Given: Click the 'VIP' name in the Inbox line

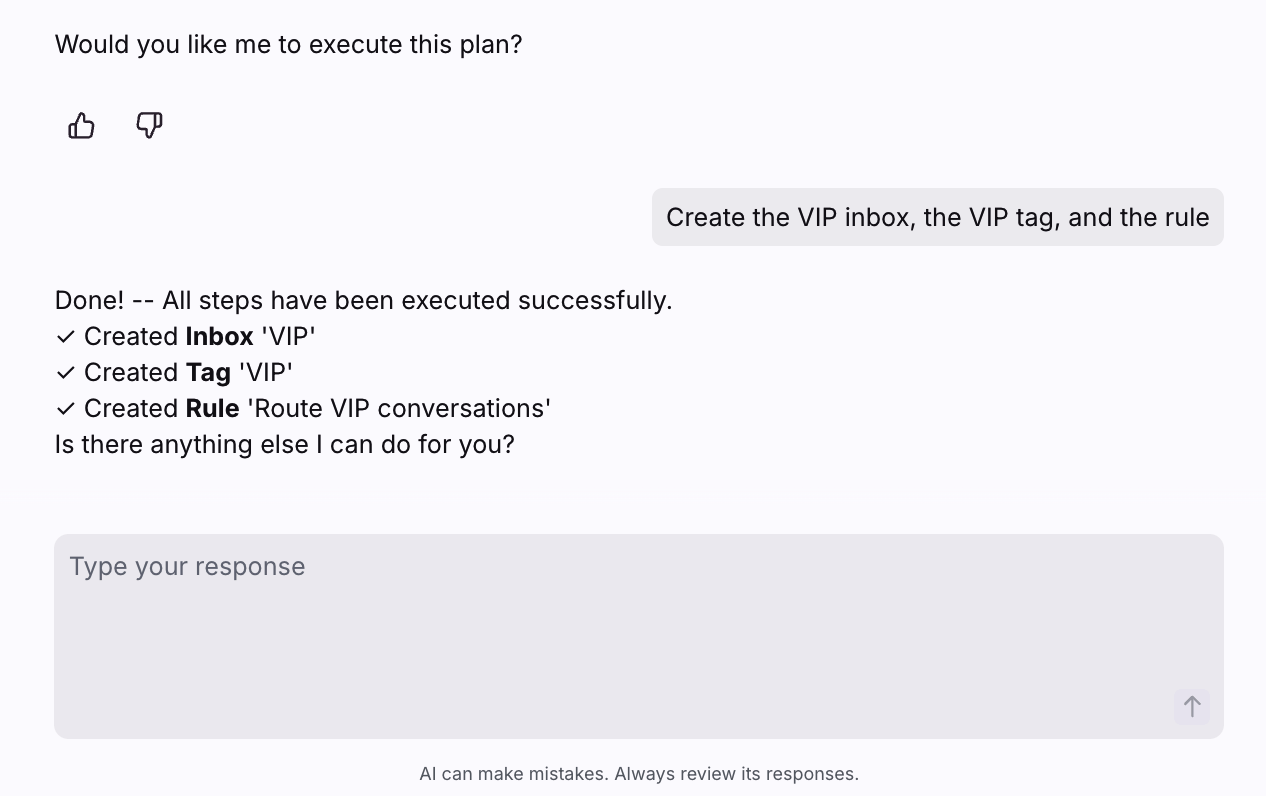Looking at the screenshot, I should tap(288, 337).
